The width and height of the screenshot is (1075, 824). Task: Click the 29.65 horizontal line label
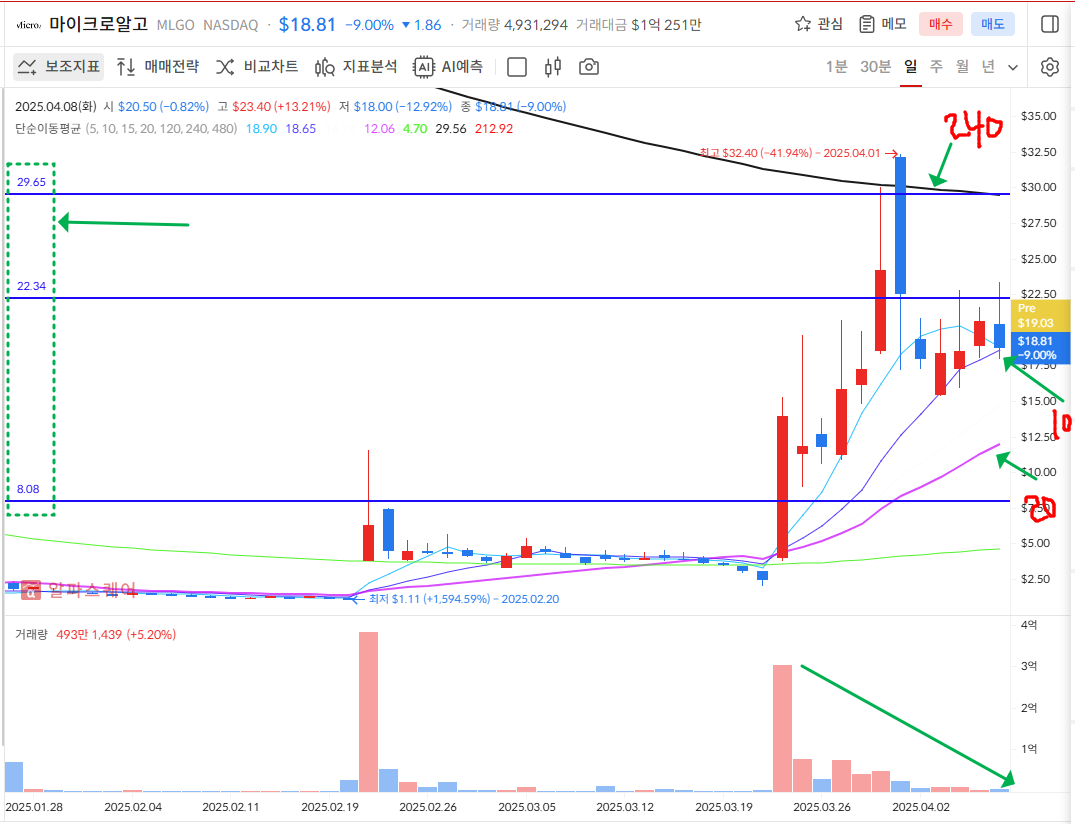[x=32, y=182]
